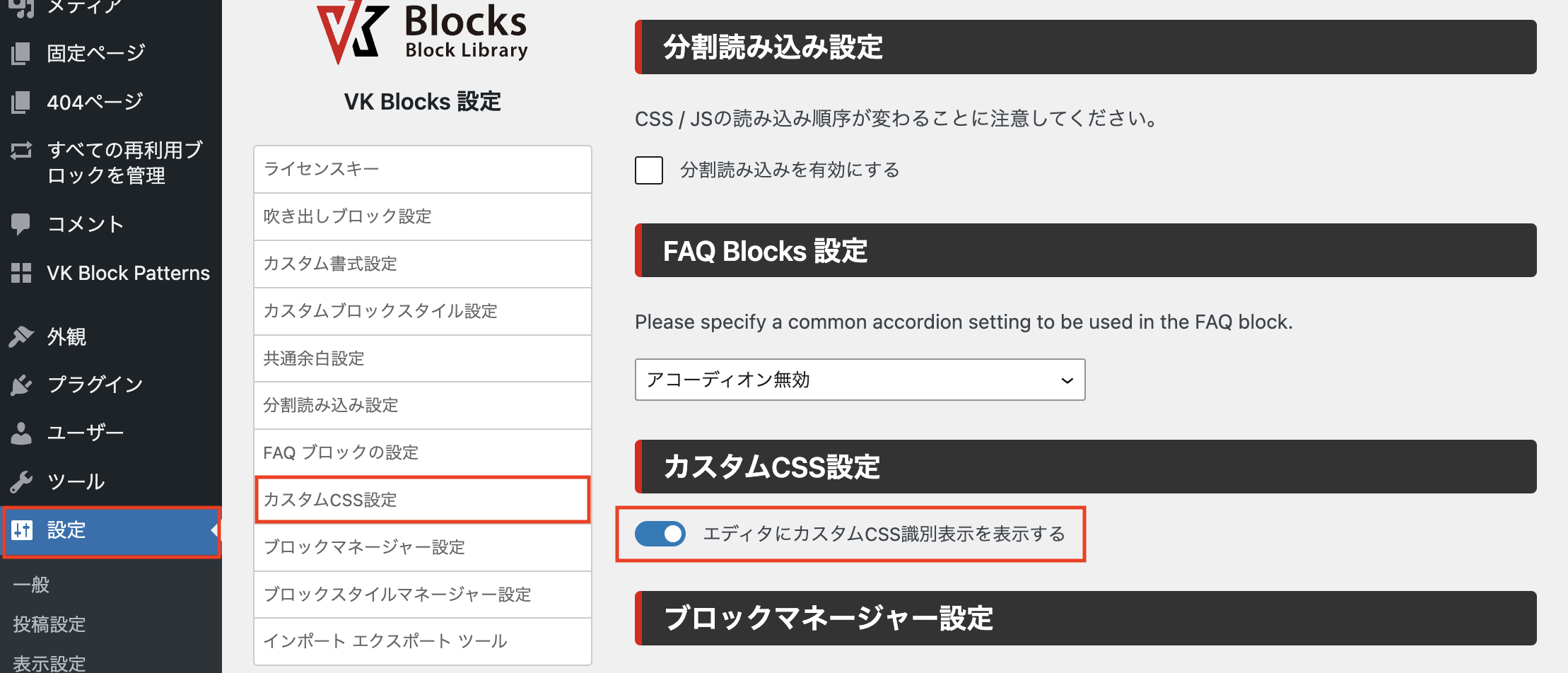The image size is (1568, 673).
Task: Collapse the 設定 menu arrow
Action: [213, 530]
